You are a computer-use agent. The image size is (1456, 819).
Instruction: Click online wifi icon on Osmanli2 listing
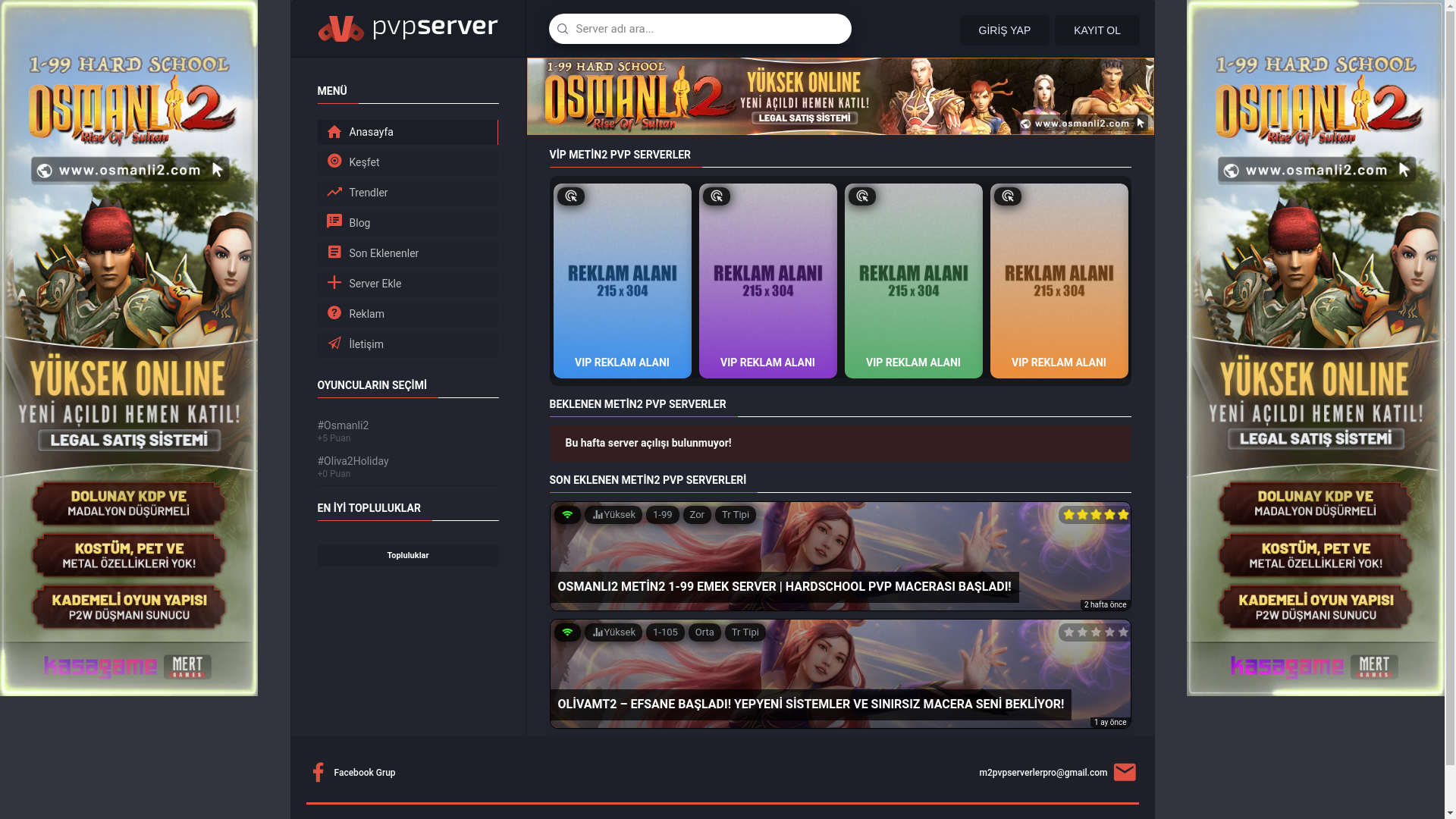[567, 515]
